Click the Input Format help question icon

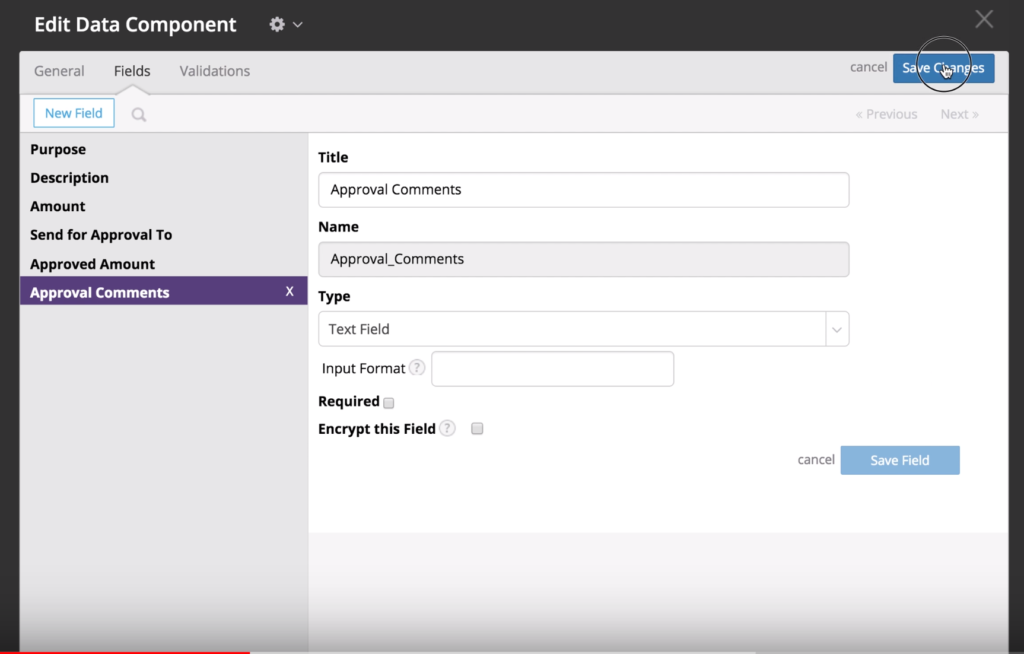(x=416, y=368)
